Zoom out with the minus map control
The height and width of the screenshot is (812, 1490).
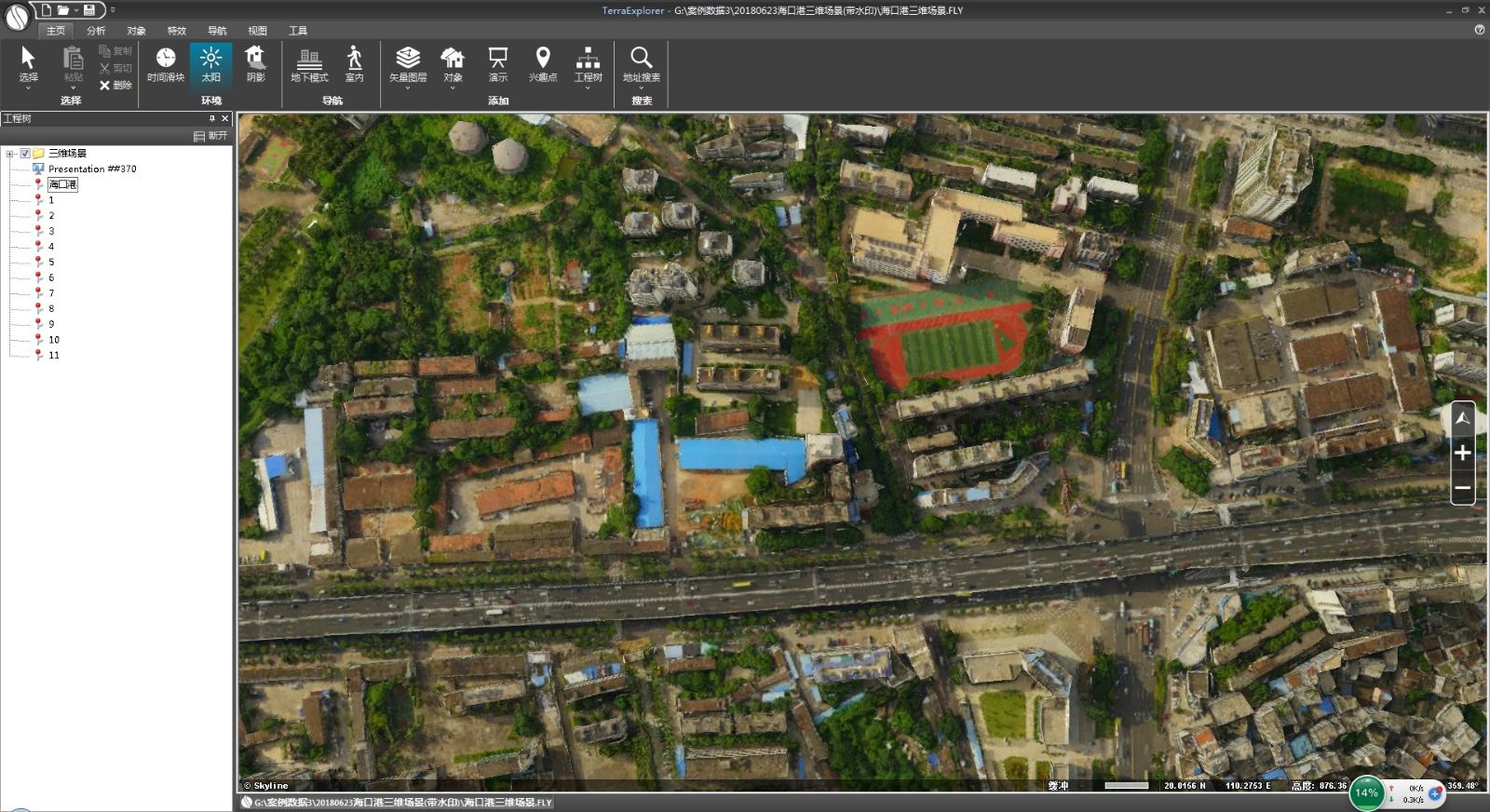click(1463, 487)
